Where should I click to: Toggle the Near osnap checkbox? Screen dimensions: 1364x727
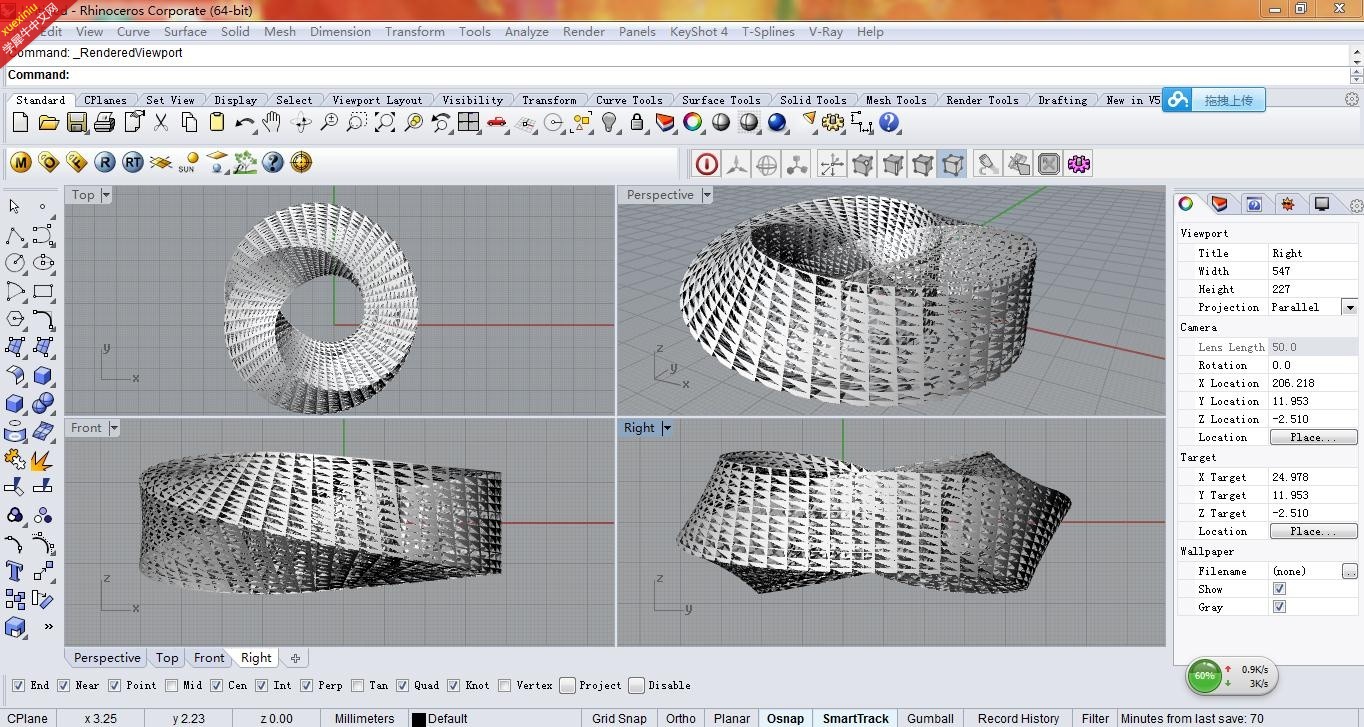64,686
